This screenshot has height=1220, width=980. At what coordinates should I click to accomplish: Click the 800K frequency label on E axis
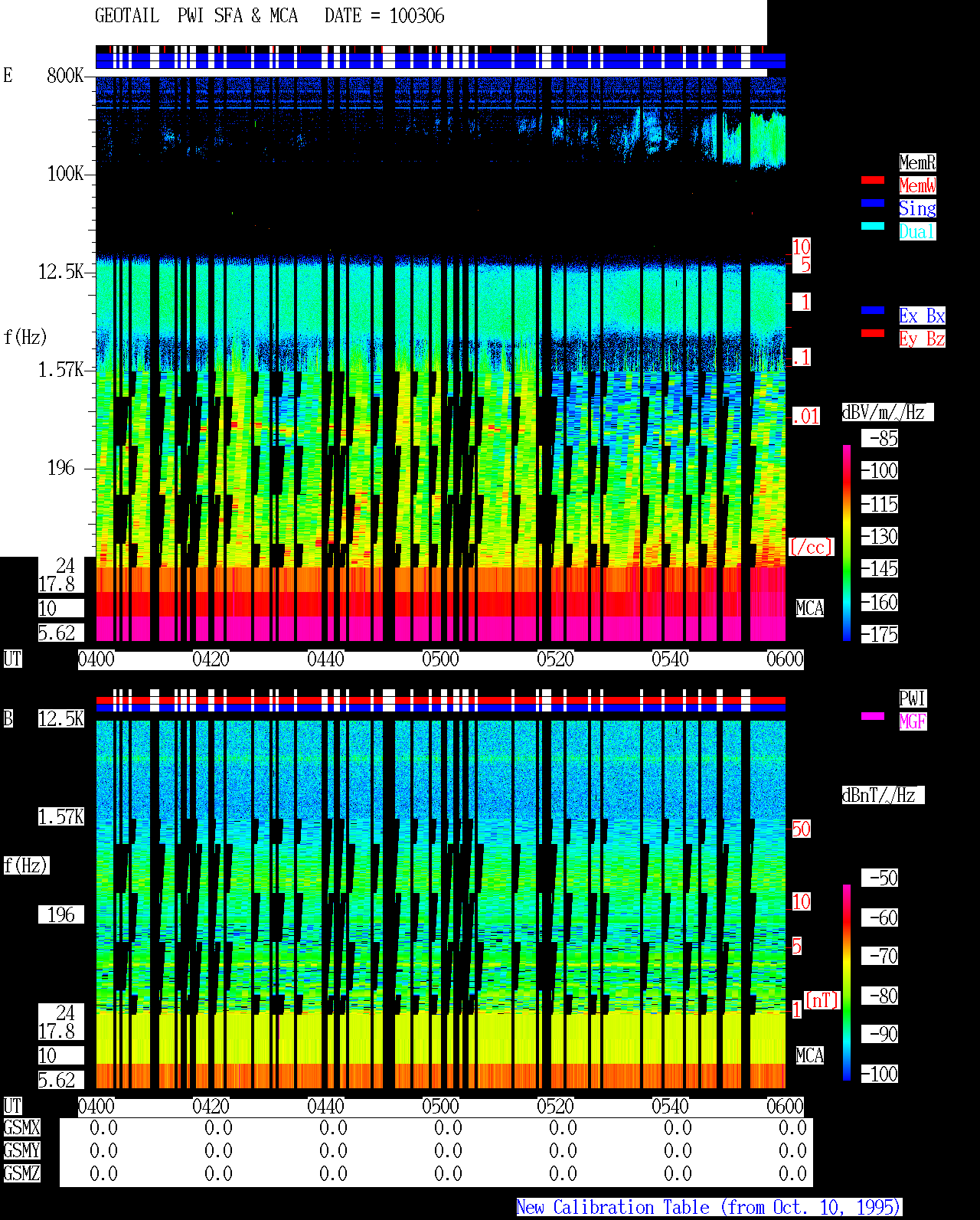click(65, 75)
